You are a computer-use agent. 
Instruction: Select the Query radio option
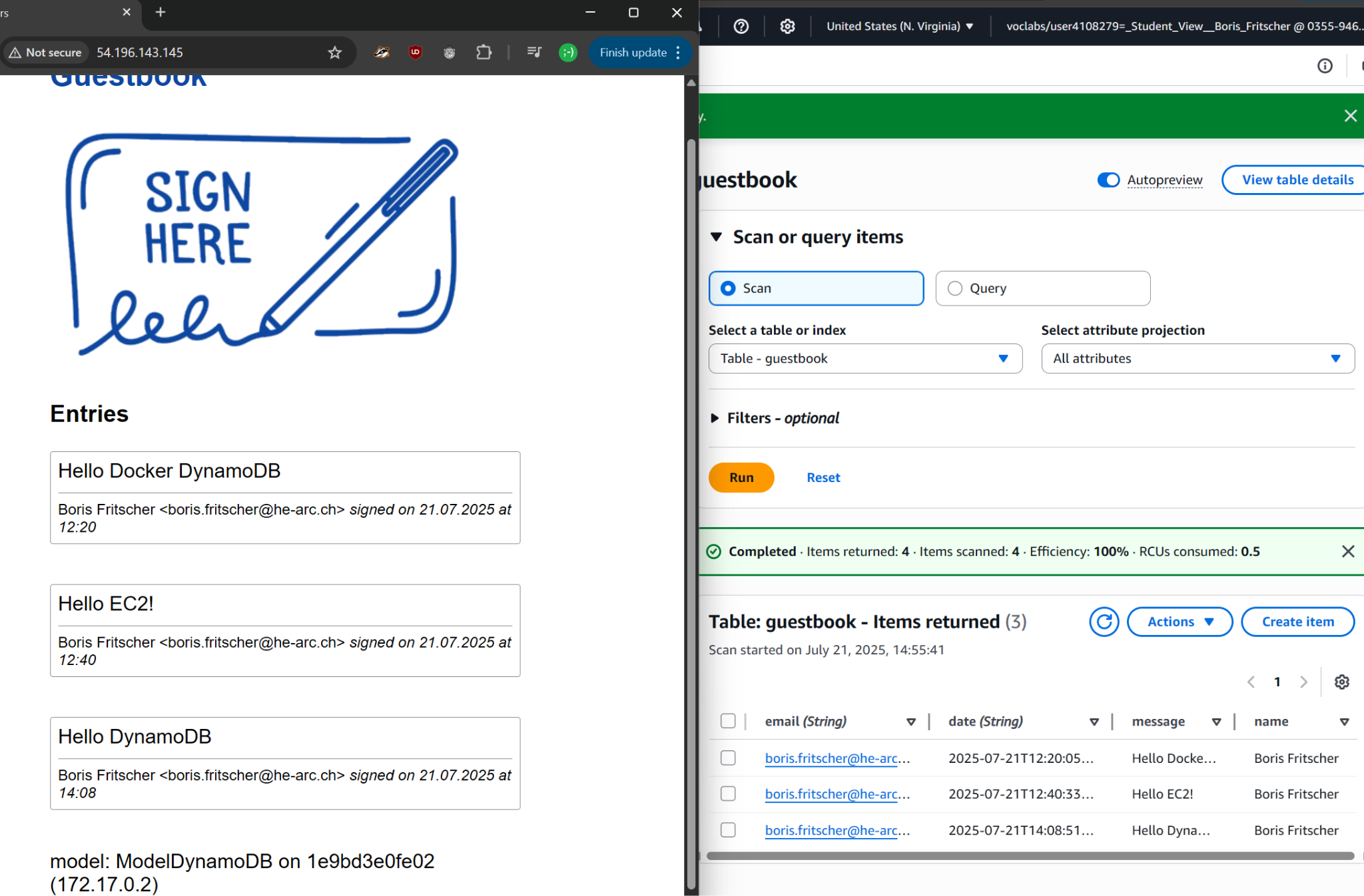pos(955,288)
